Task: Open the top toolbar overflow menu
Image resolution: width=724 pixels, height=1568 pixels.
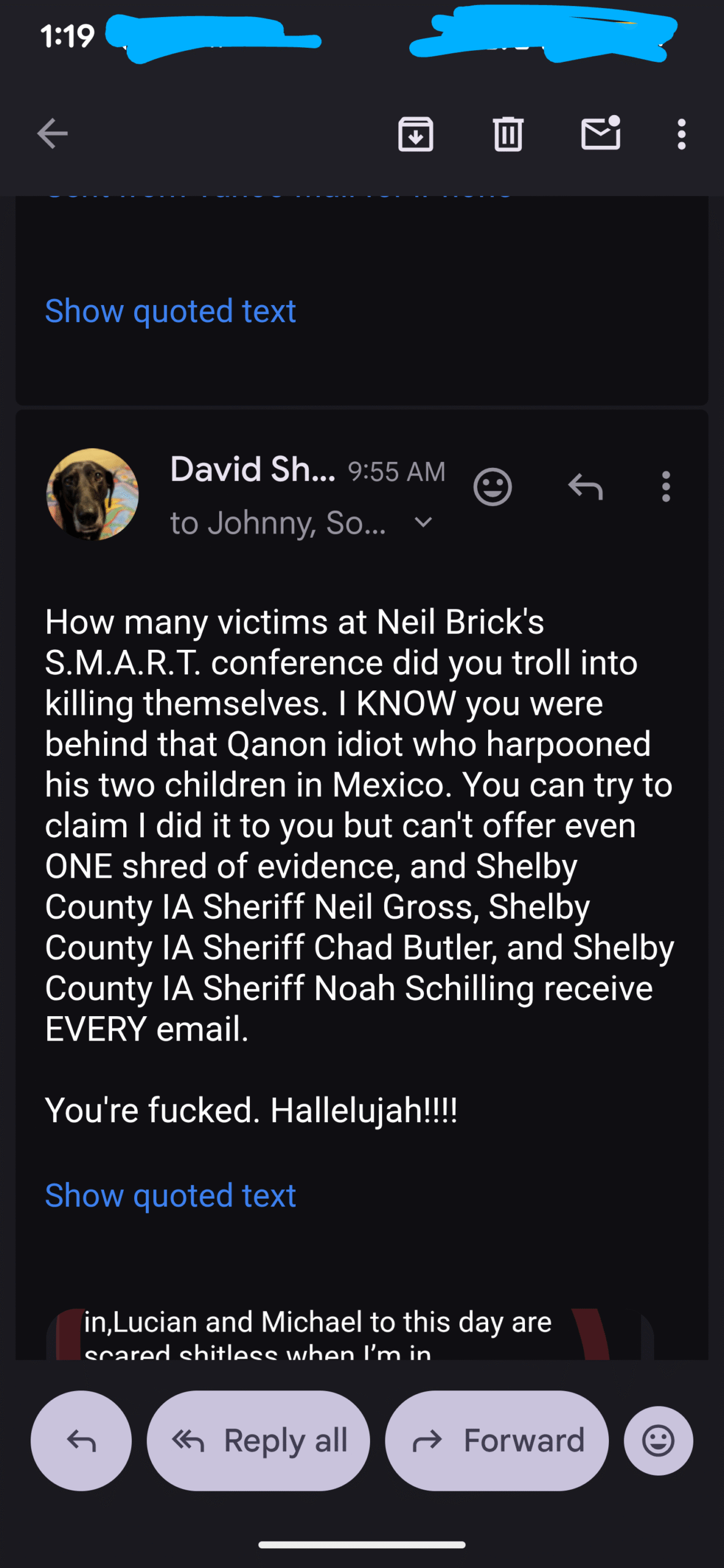Action: click(681, 134)
